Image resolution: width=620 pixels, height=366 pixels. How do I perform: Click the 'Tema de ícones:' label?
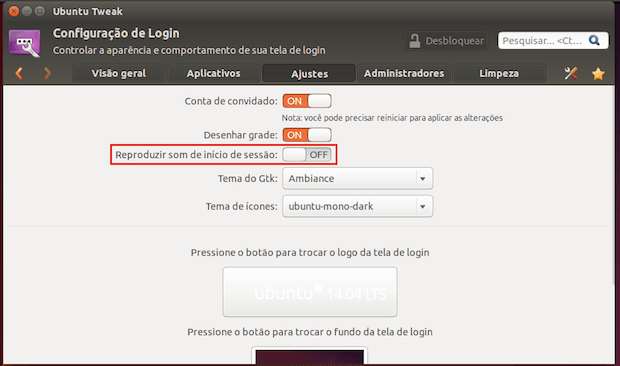pyautogui.click(x=242, y=206)
